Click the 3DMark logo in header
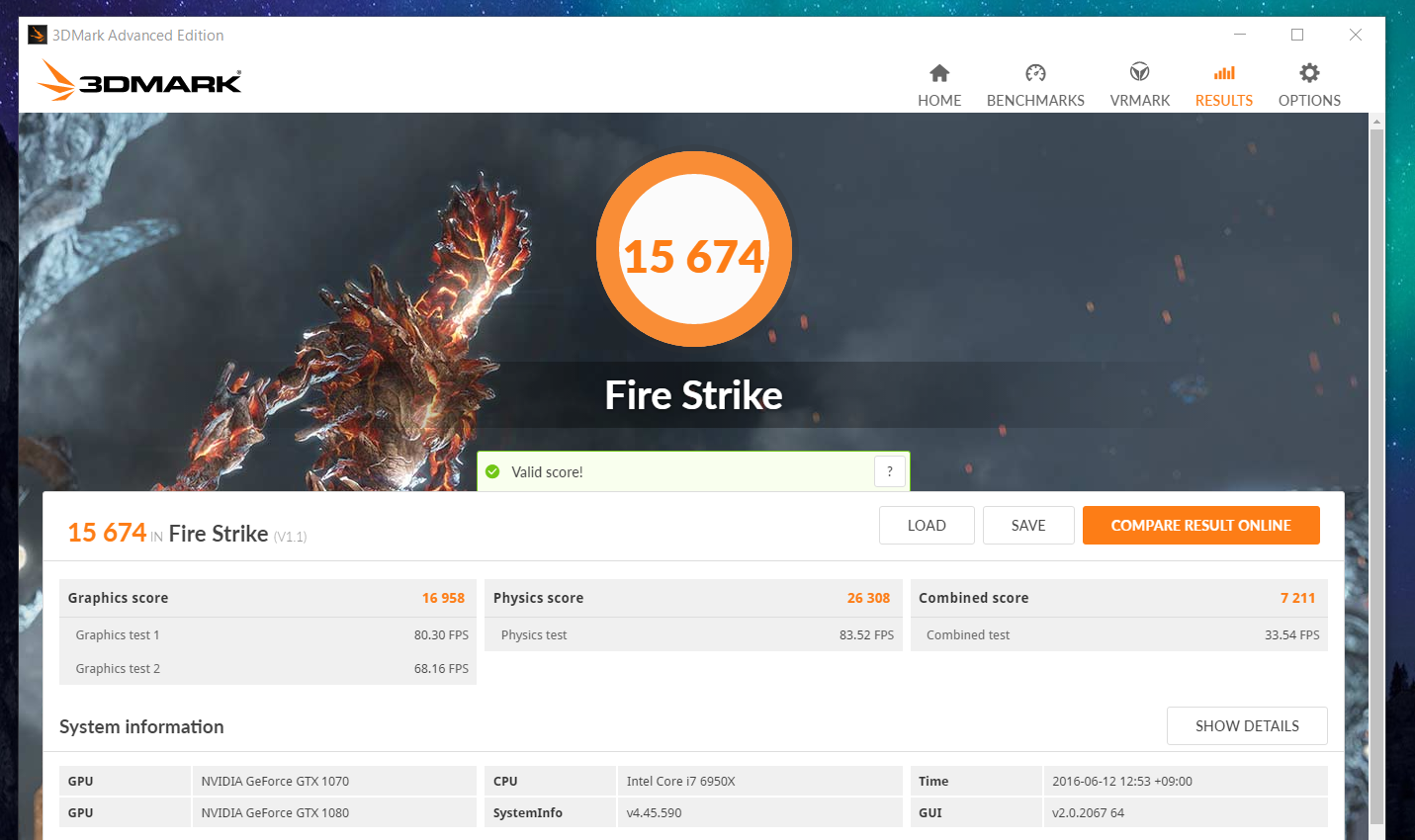This screenshot has width=1415, height=840. [x=139, y=80]
